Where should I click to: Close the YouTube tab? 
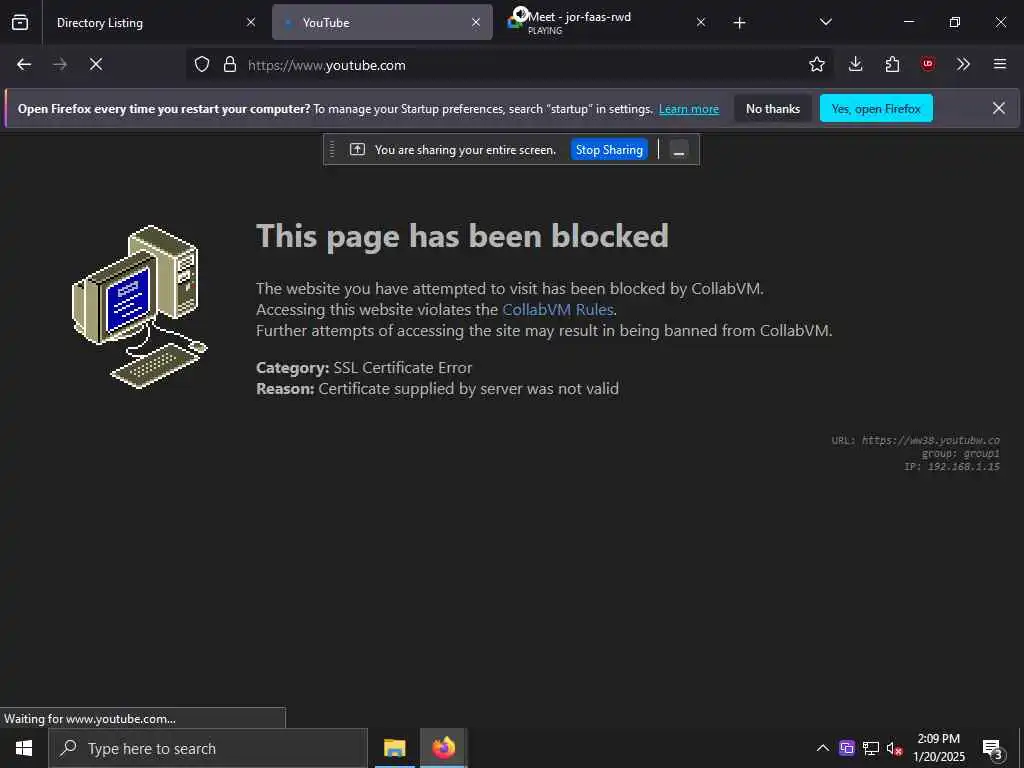(476, 22)
